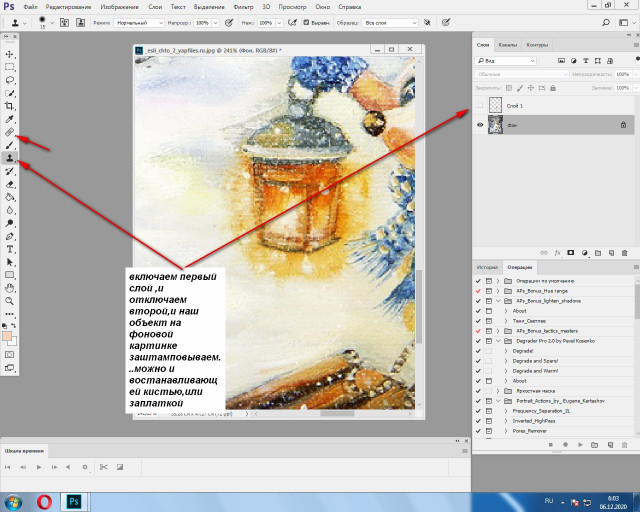
Task: Select the Zoom tool
Action: (10, 300)
